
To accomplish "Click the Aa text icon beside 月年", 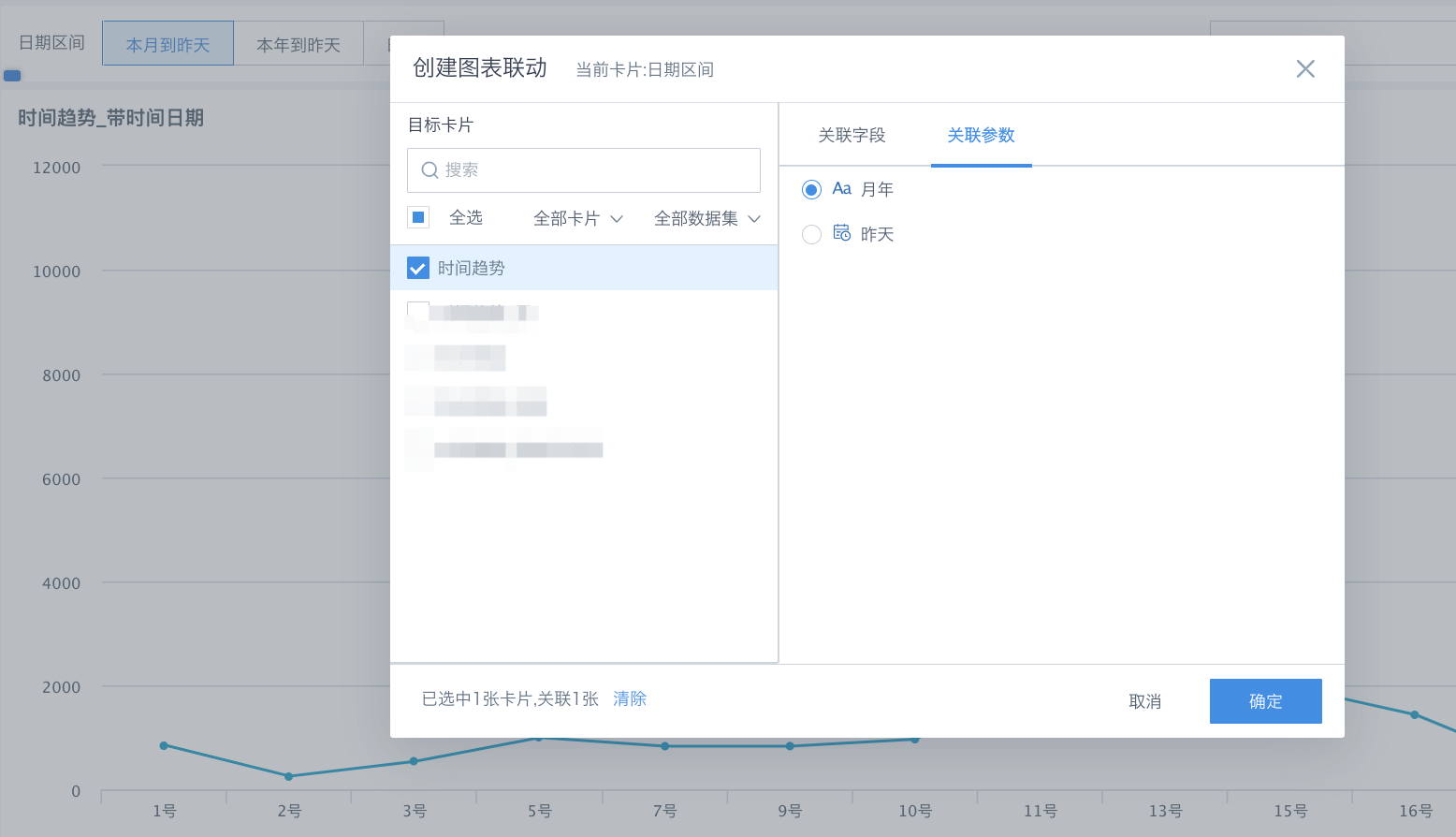I will 841,189.
